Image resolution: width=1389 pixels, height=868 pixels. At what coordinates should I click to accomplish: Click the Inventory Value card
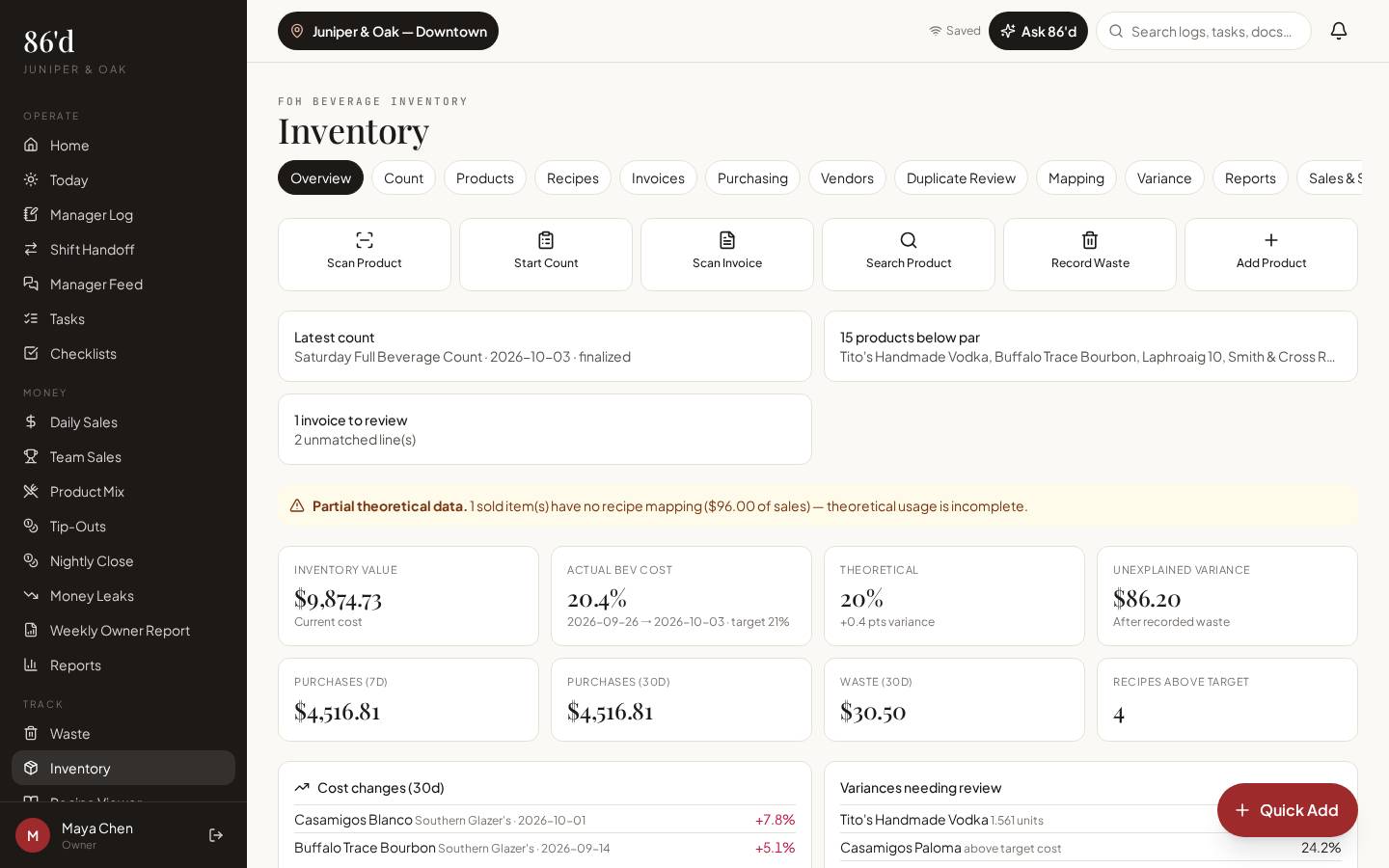408,596
